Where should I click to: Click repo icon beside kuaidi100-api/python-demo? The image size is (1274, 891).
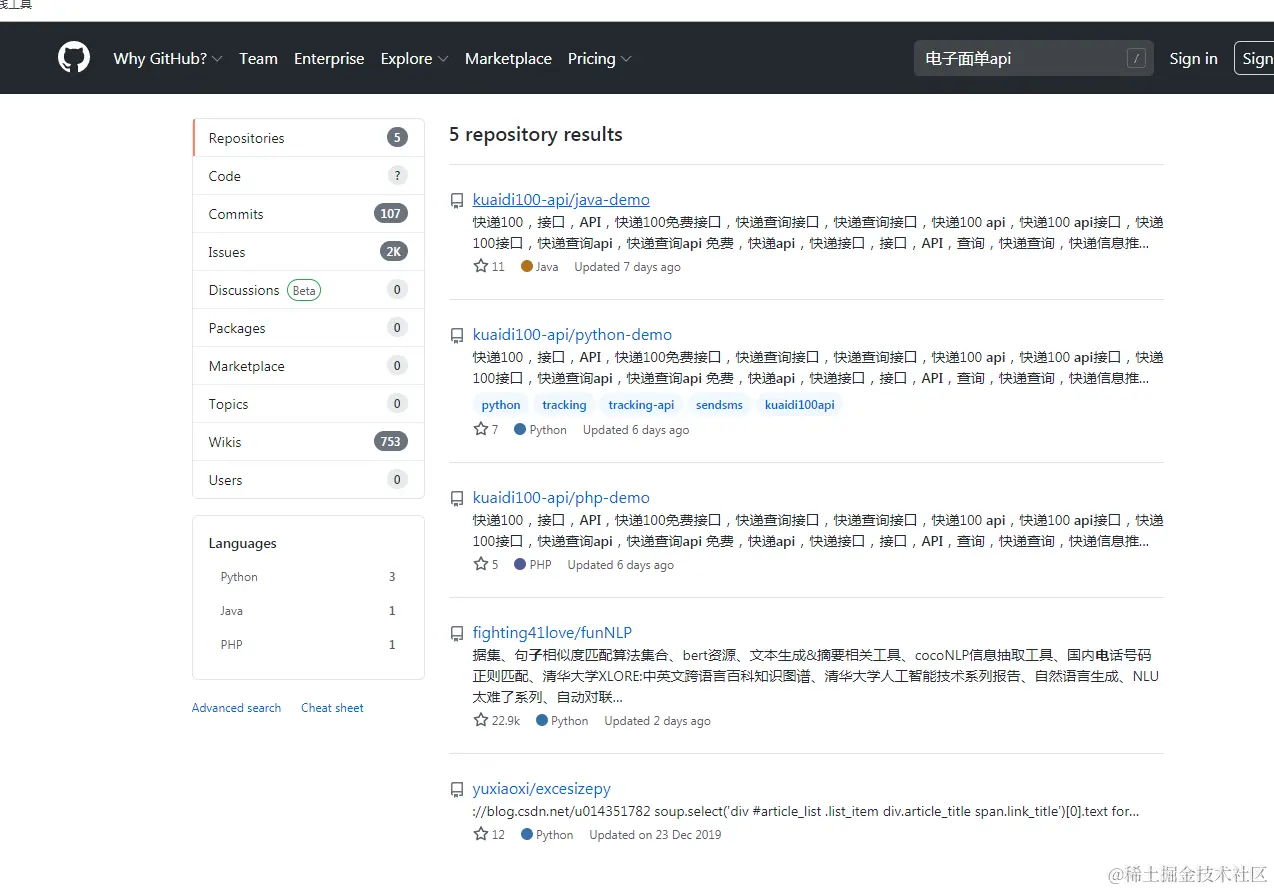point(457,336)
